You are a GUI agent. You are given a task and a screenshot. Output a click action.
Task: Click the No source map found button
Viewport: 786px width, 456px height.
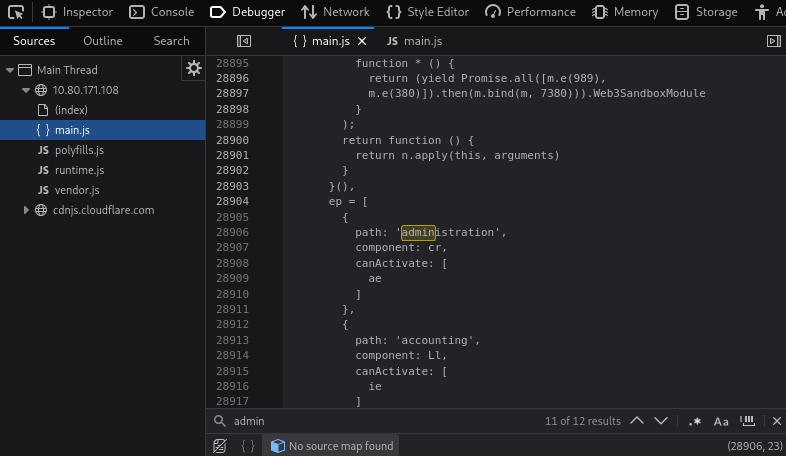pos(332,445)
